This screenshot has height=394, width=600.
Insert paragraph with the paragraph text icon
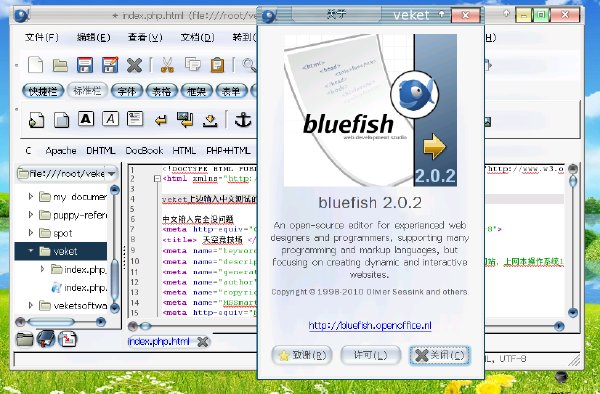pos(135,119)
